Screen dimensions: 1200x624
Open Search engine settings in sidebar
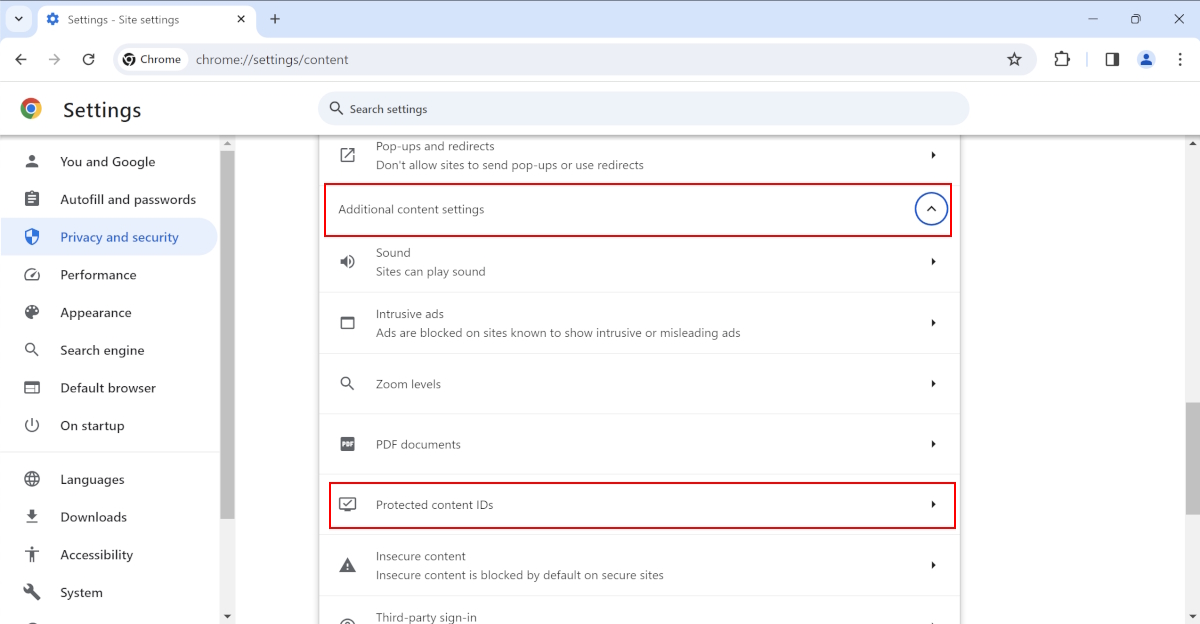point(102,350)
